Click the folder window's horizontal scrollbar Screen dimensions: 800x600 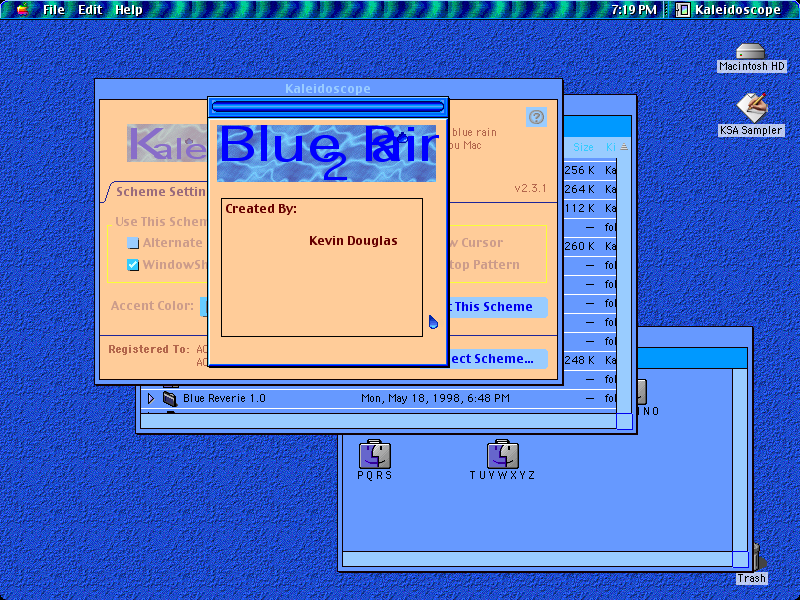538,559
